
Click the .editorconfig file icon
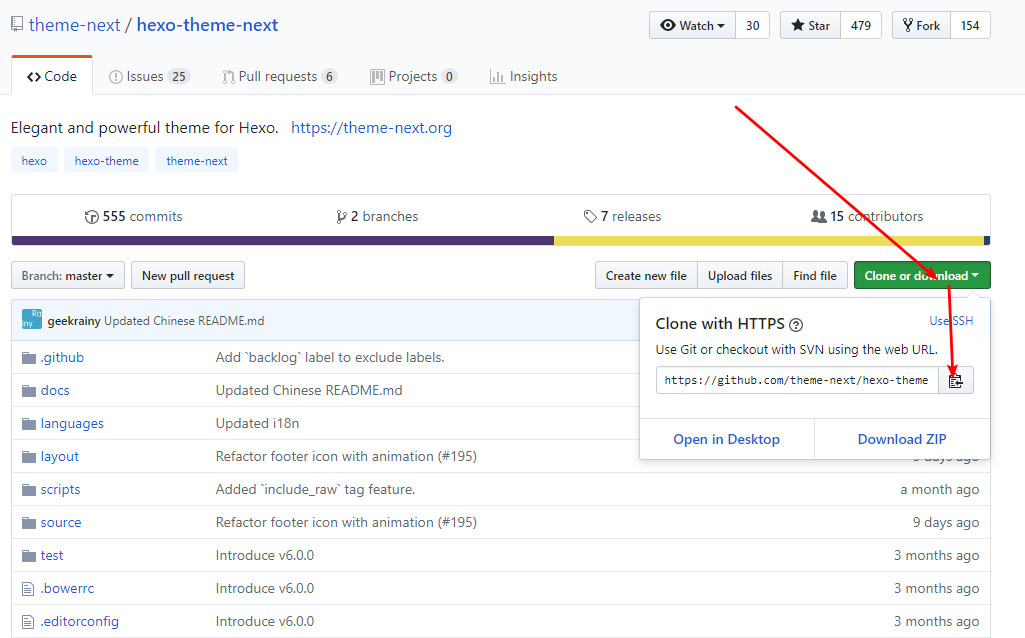pos(28,622)
